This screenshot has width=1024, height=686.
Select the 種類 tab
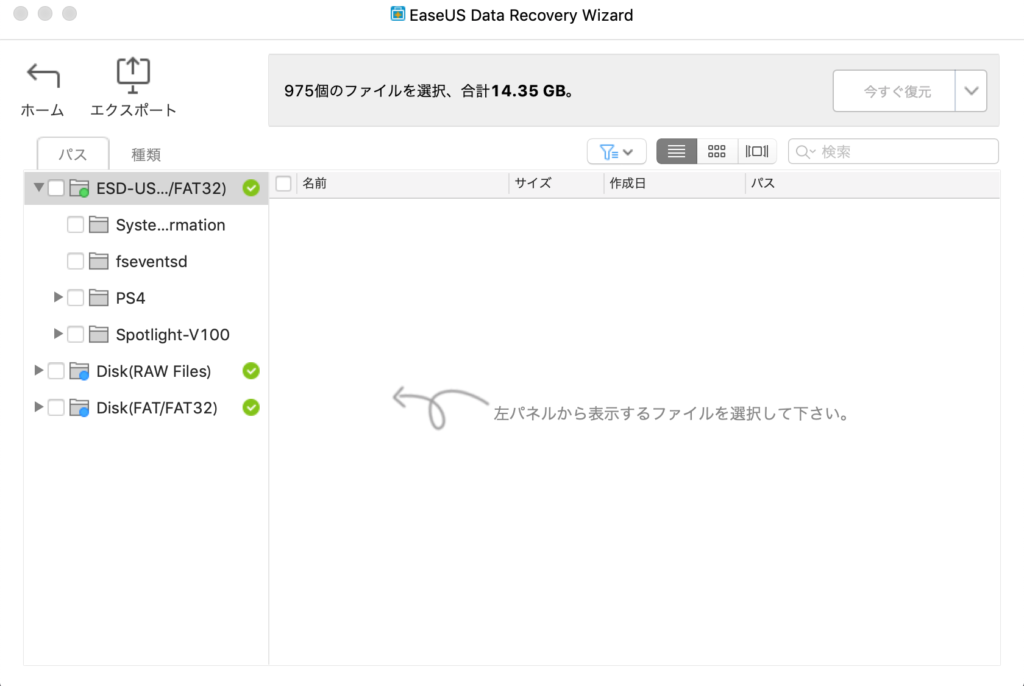click(x=146, y=154)
